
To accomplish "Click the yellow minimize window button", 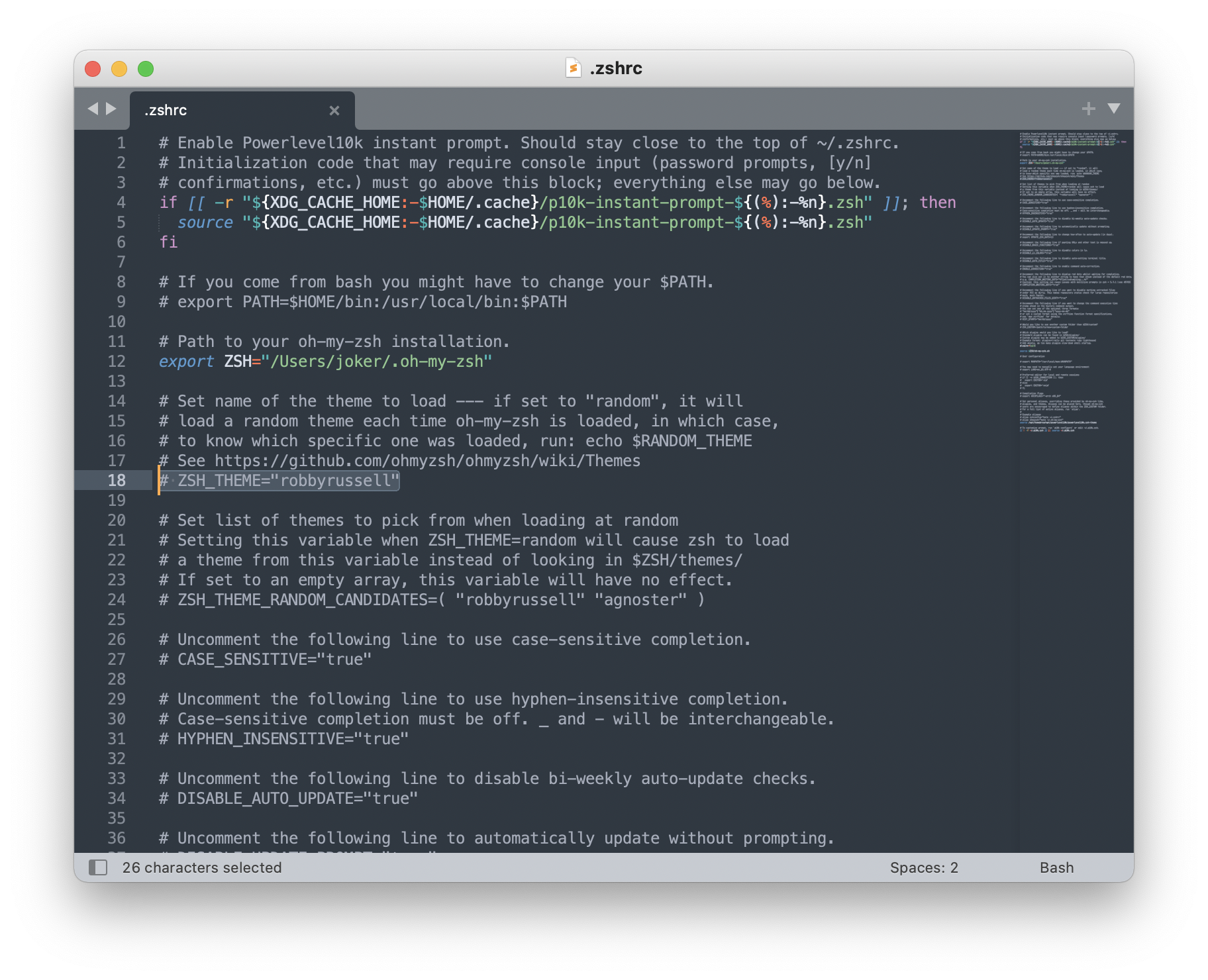I will click(119, 69).
